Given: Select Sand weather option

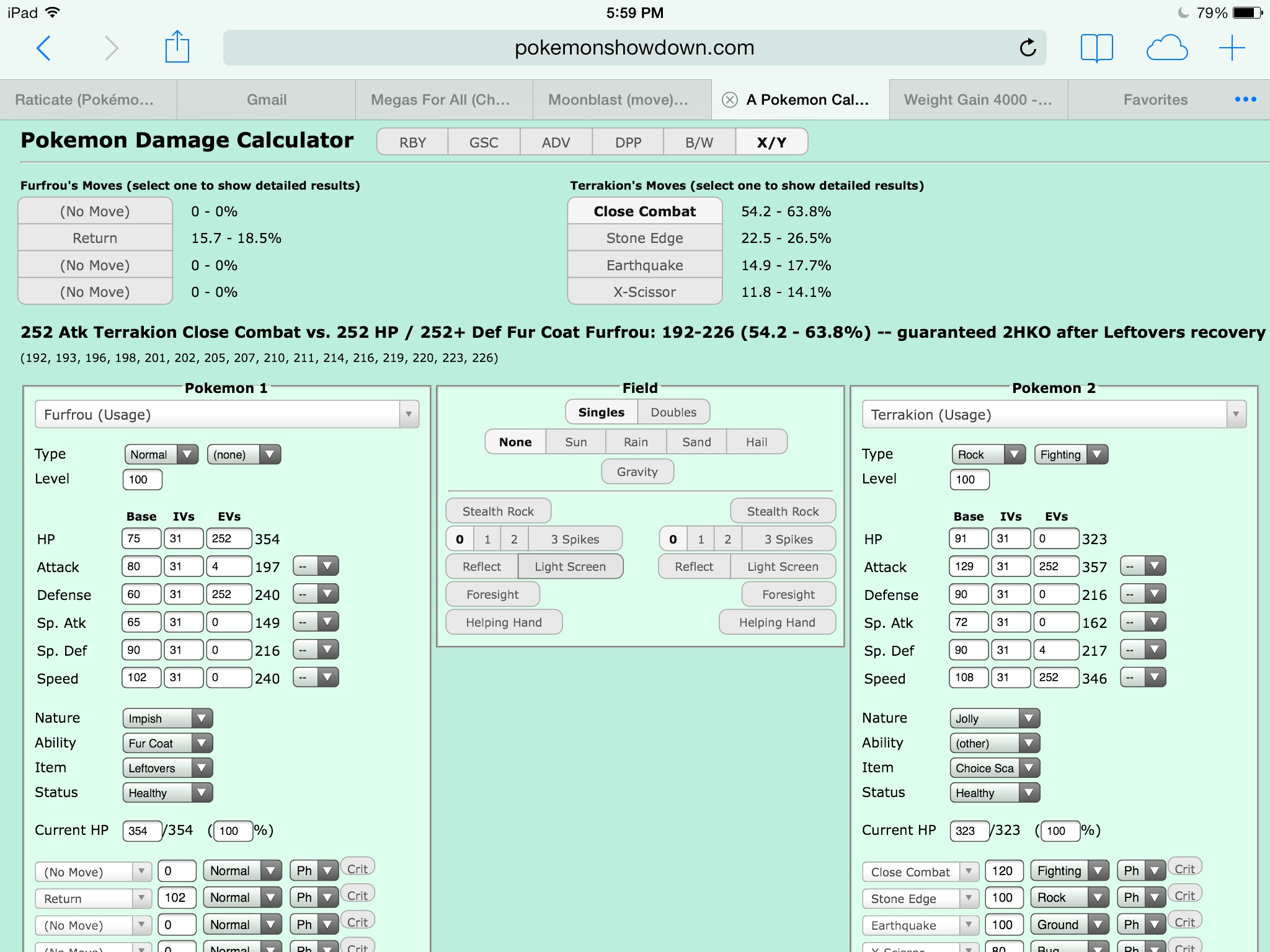Looking at the screenshot, I should point(696,442).
